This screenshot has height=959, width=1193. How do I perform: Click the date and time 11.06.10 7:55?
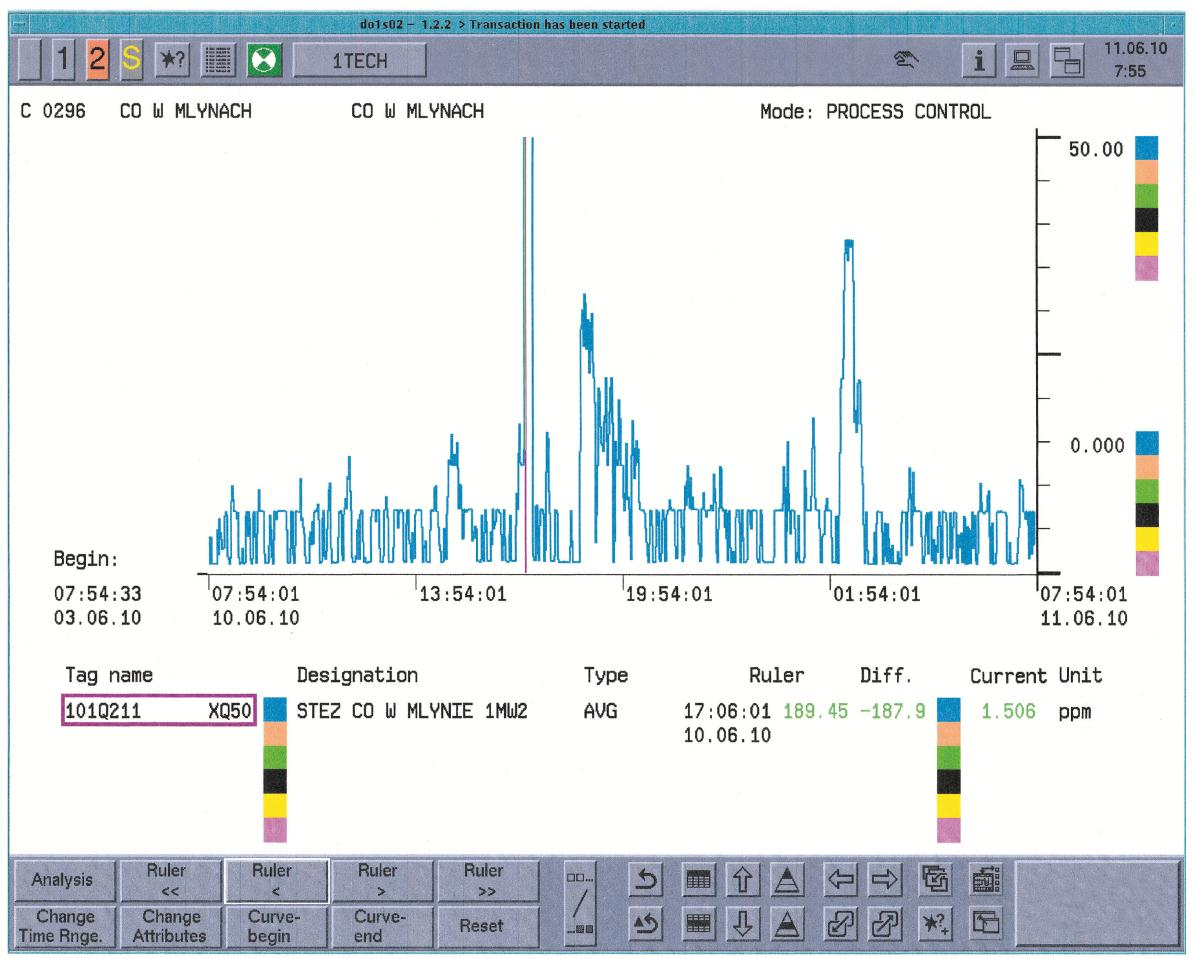(1135, 59)
